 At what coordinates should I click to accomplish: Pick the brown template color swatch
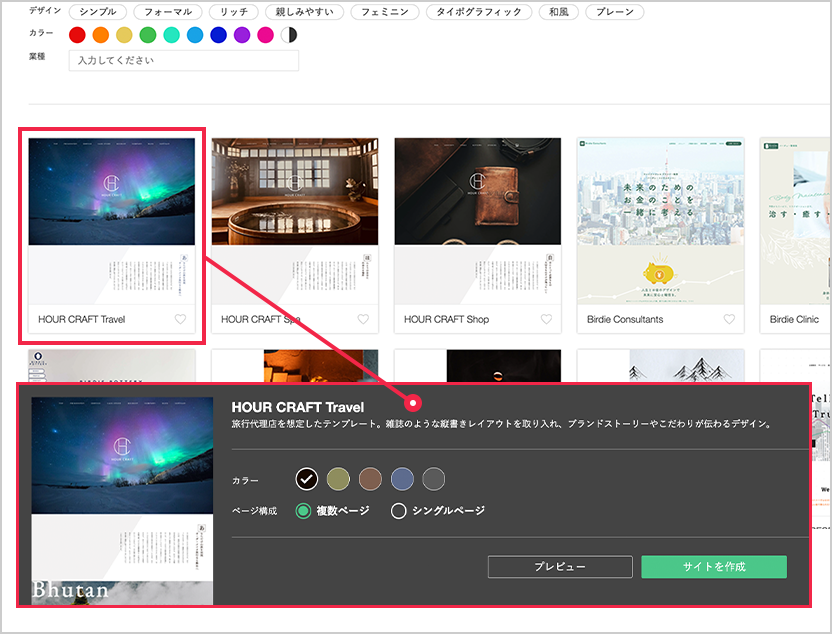pos(370,479)
